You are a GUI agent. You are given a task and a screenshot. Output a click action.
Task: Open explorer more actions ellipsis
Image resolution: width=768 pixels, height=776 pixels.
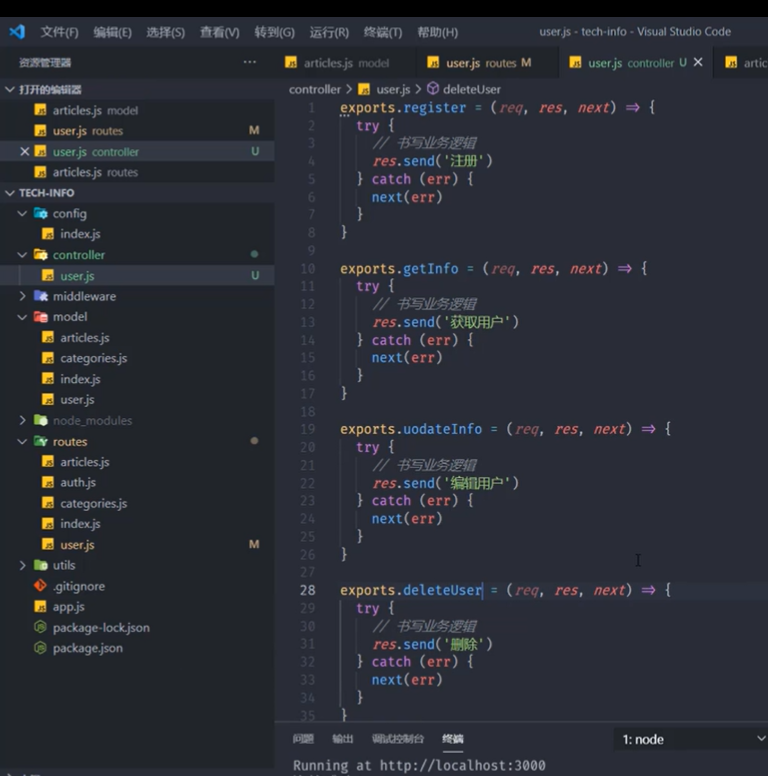(x=250, y=62)
